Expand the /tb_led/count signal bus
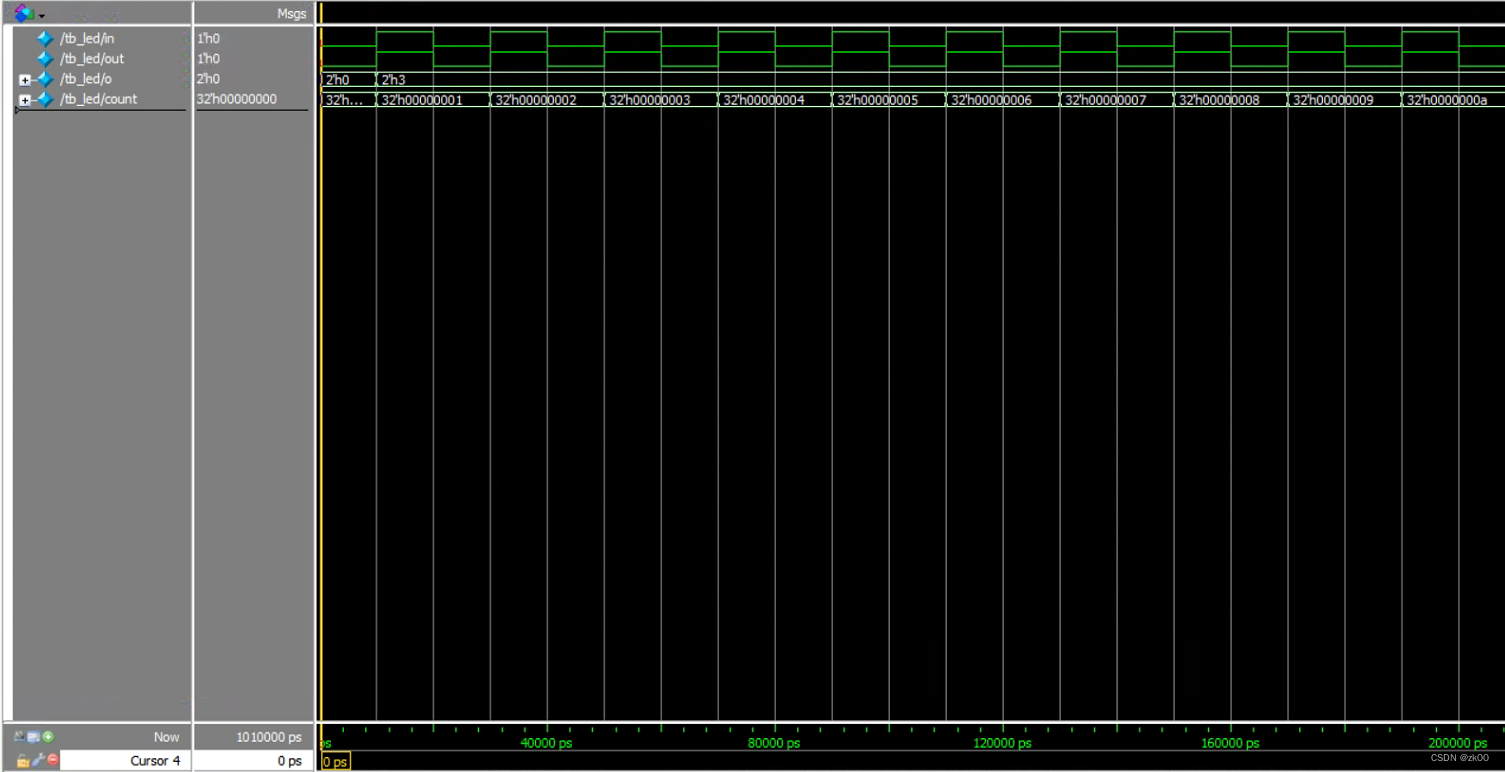 (x=25, y=100)
